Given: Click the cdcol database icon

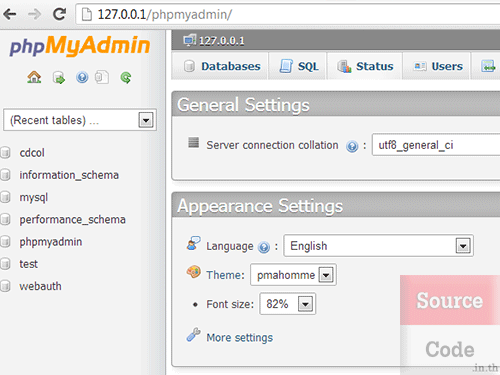Looking at the screenshot, I should pyautogui.click(x=5, y=153).
